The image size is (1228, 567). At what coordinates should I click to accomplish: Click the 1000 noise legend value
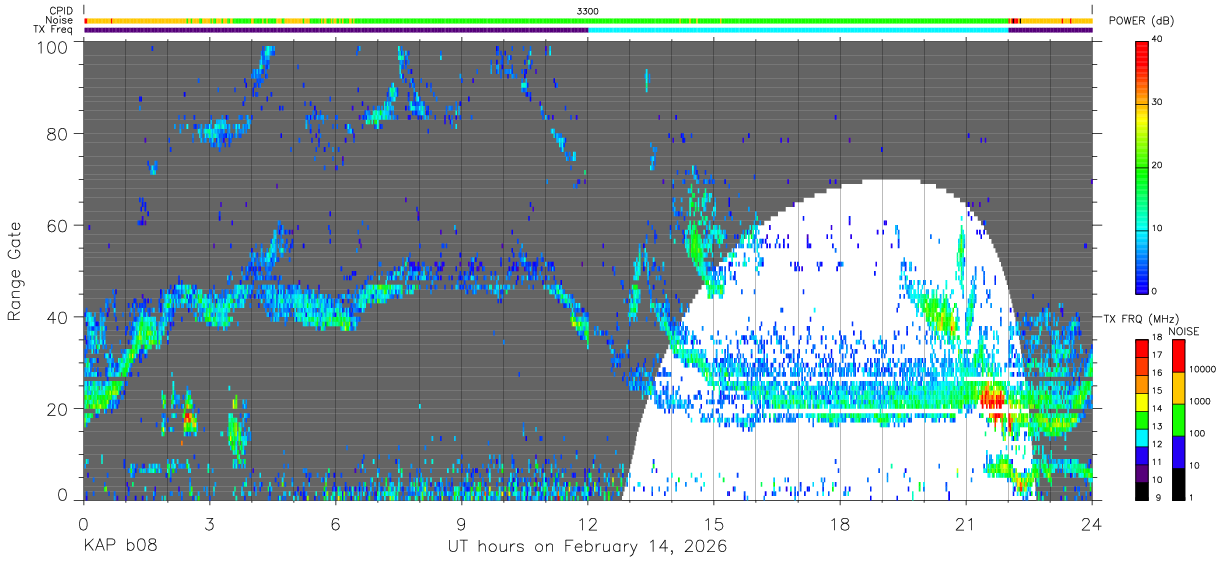tap(1202, 401)
